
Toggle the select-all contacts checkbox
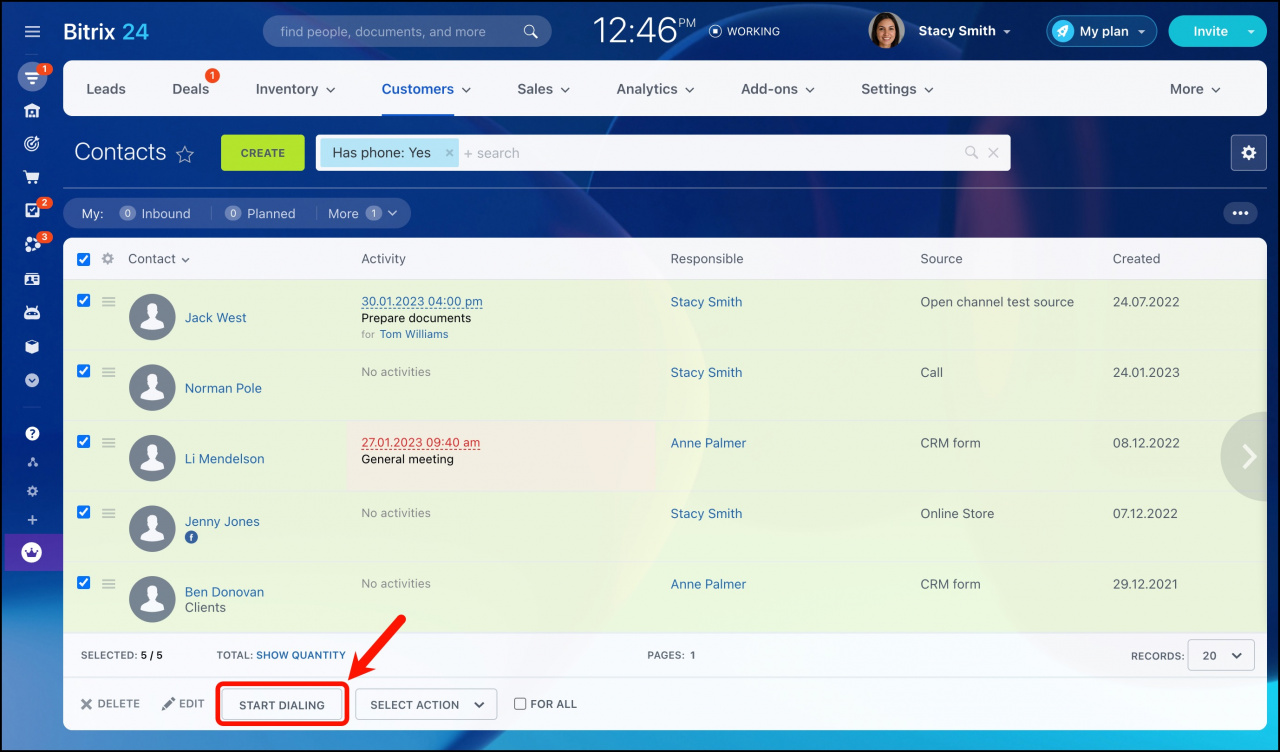point(84,259)
